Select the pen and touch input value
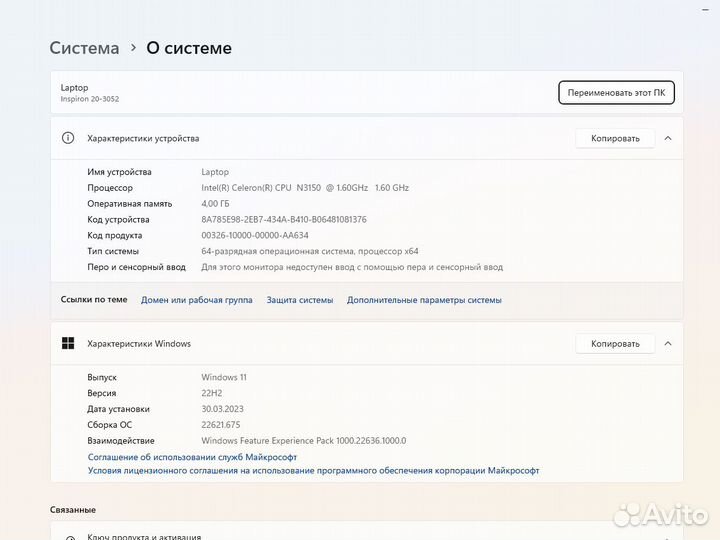This screenshot has height=540, width=720. (352, 267)
